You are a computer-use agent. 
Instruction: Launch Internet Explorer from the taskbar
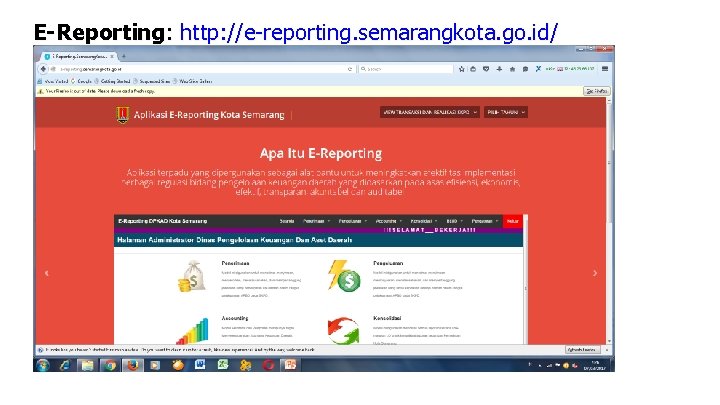click(x=65, y=365)
